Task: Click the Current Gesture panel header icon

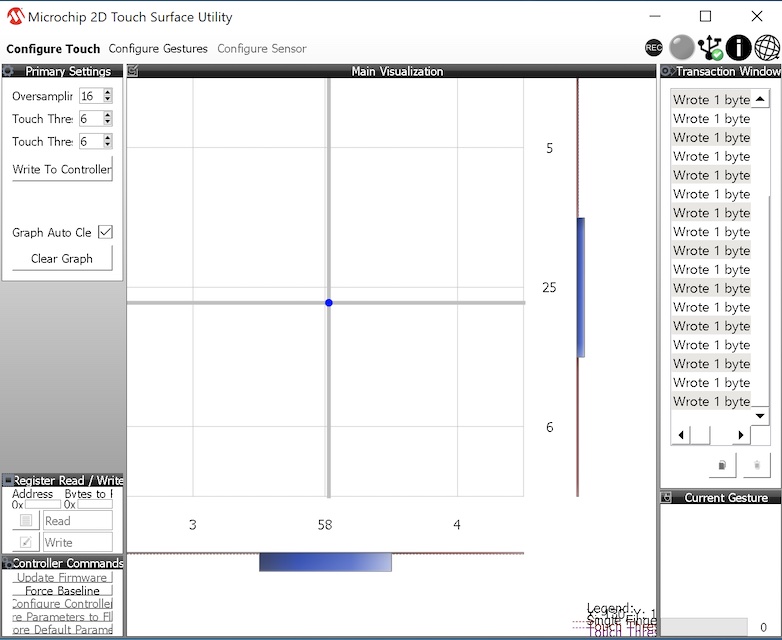Action: [x=666, y=497]
